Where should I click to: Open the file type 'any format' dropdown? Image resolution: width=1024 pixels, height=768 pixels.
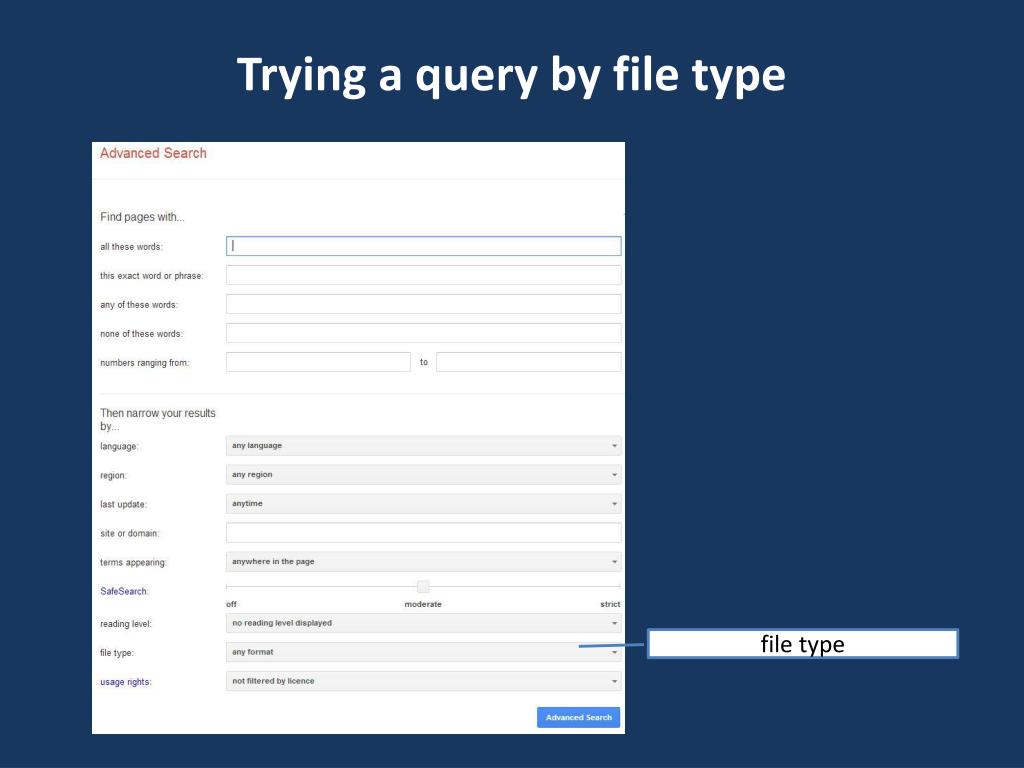[423, 652]
